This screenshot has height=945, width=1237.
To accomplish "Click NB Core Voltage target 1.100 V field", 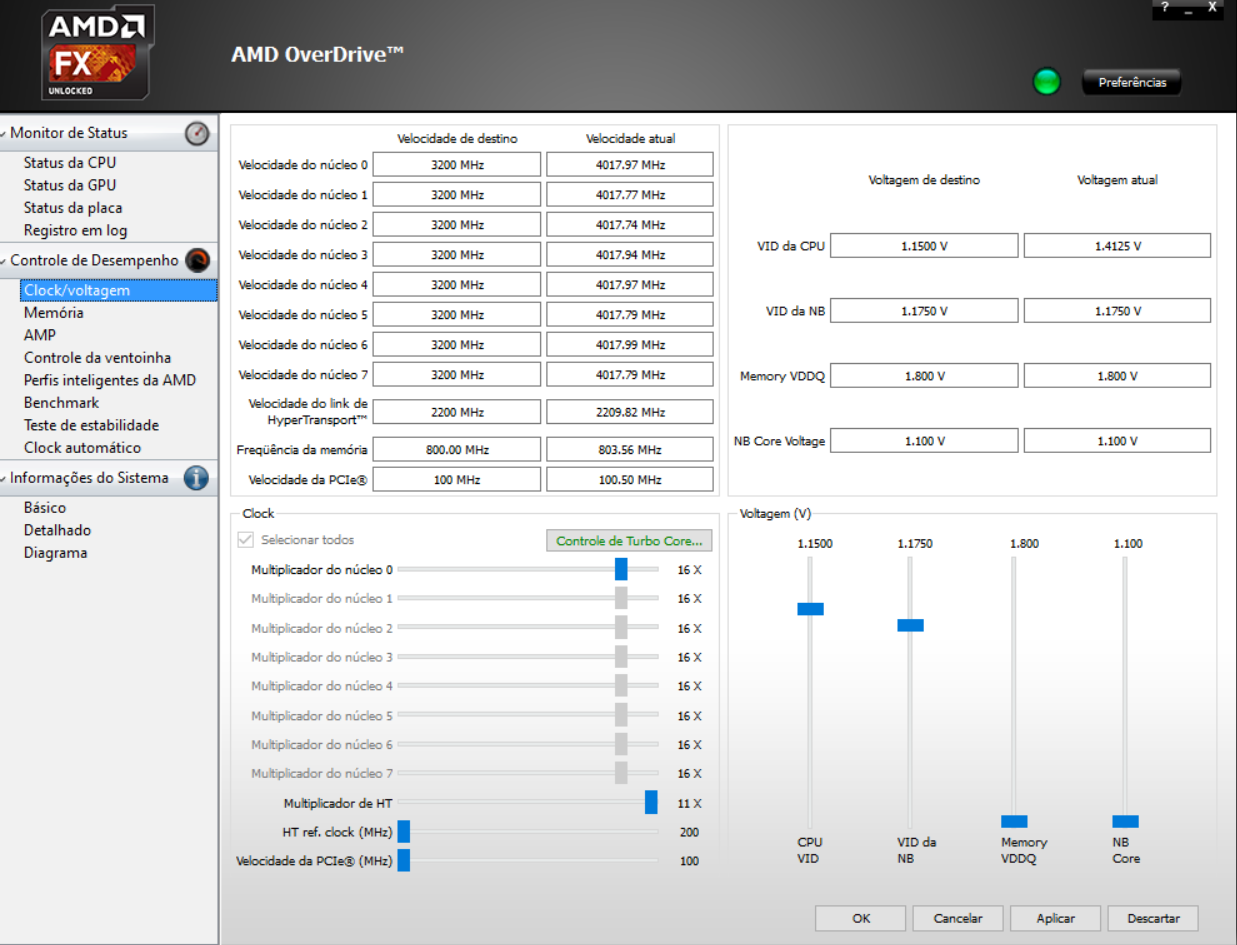I will pos(924,441).
